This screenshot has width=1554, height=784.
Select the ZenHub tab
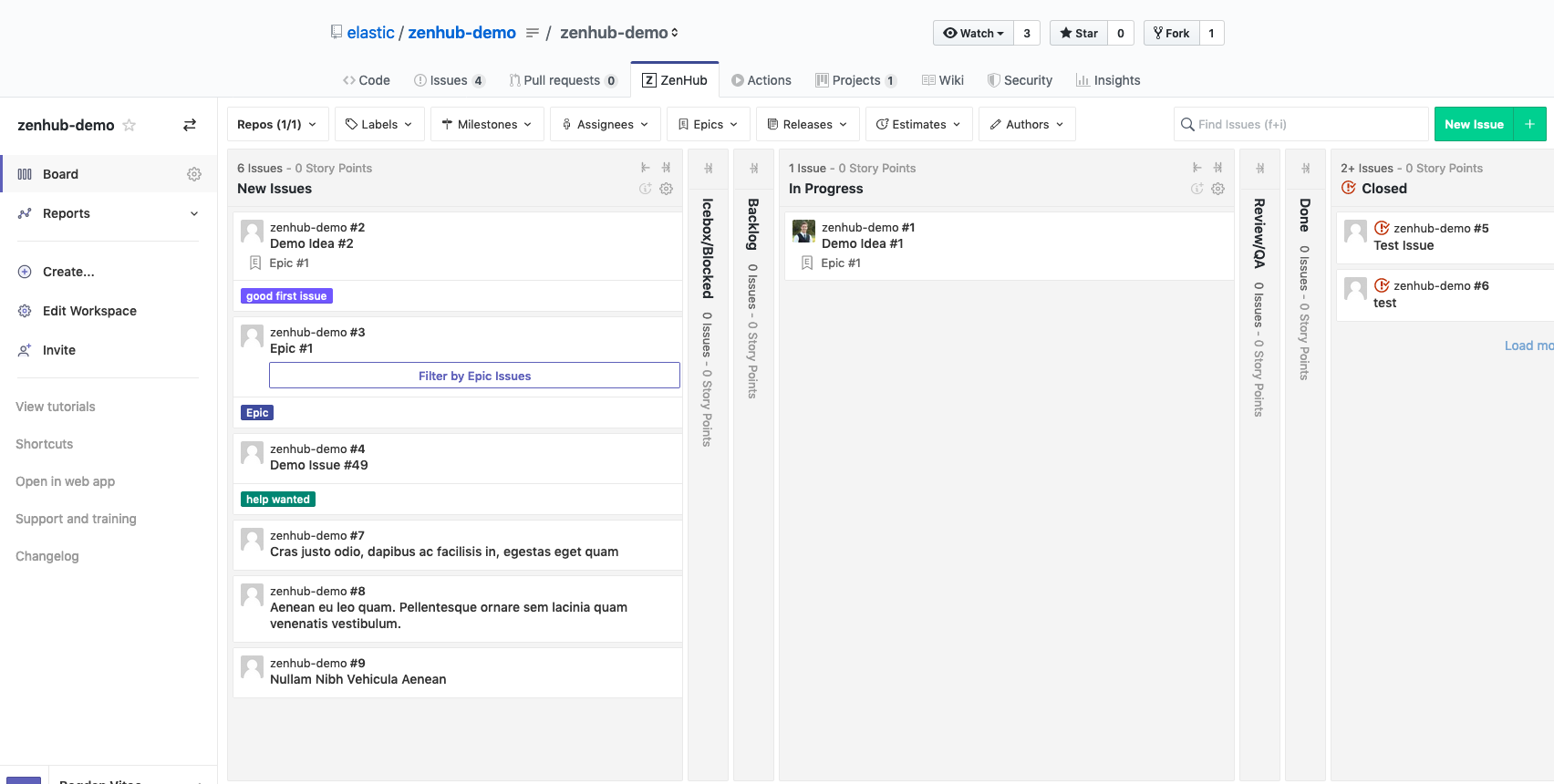tap(675, 80)
